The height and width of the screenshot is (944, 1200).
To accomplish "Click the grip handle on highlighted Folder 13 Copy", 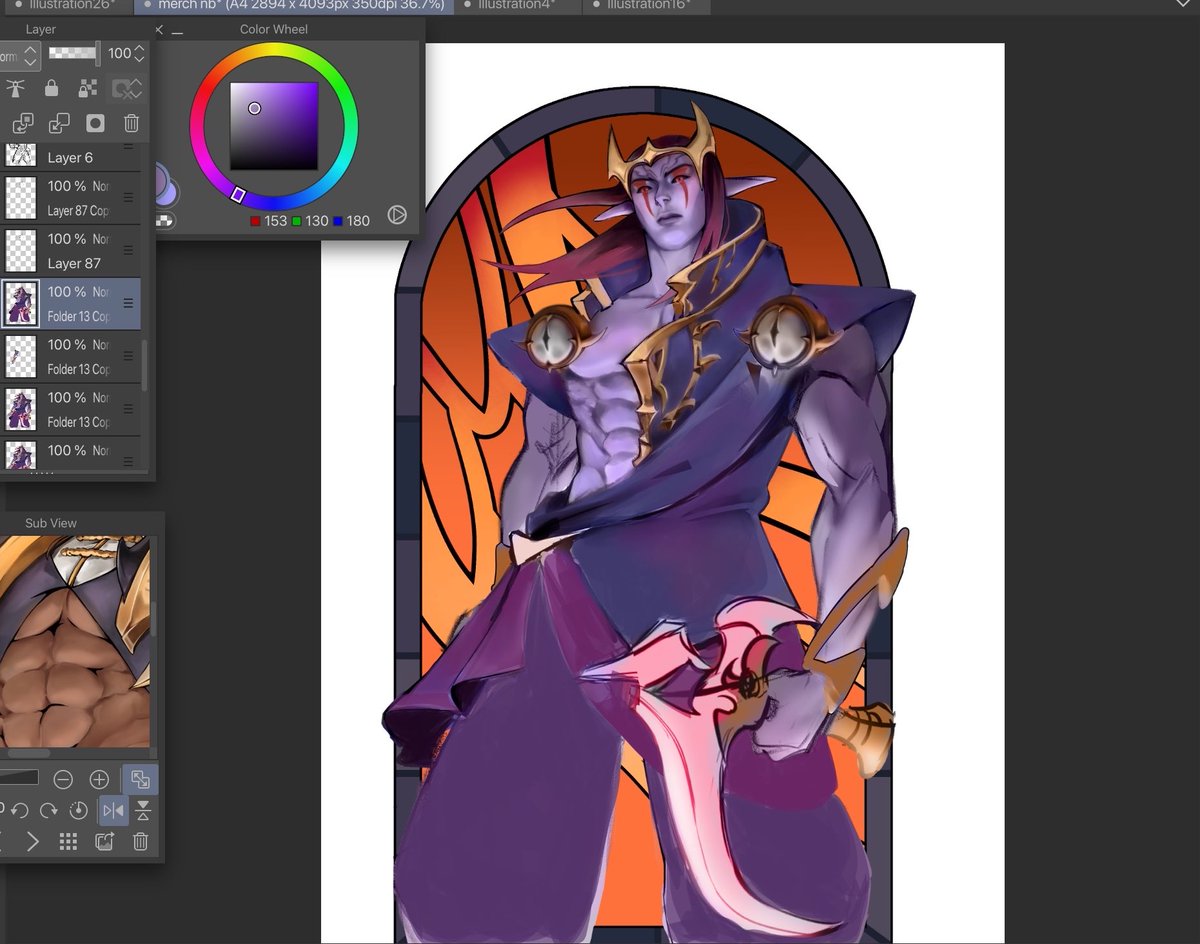I will [x=128, y=303].
